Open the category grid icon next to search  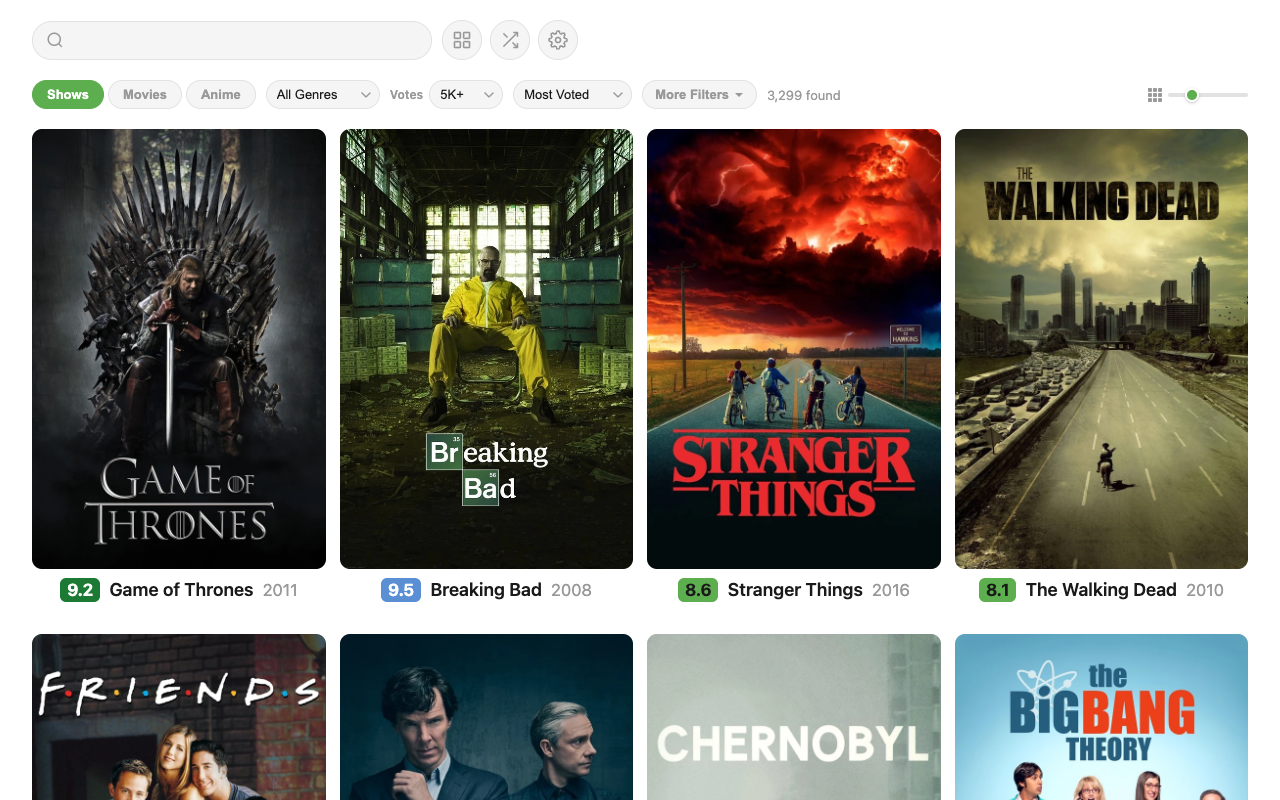461,40
